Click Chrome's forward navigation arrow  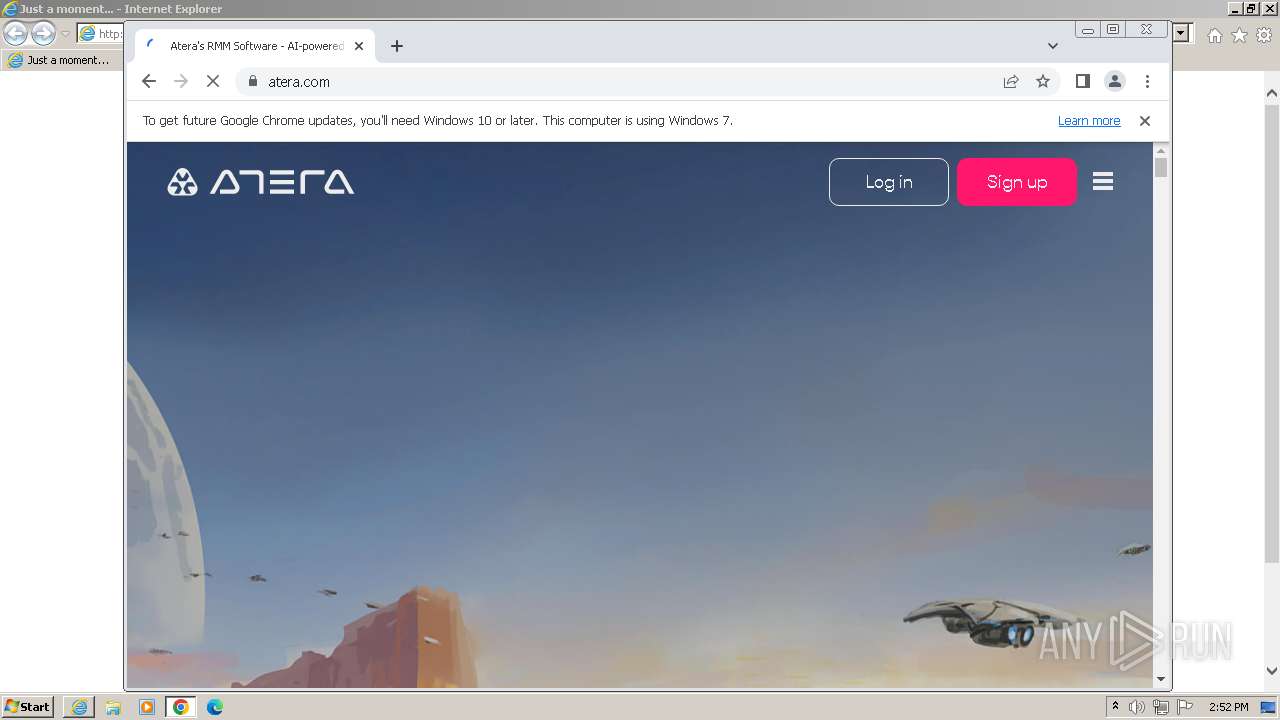coord(181,82)
